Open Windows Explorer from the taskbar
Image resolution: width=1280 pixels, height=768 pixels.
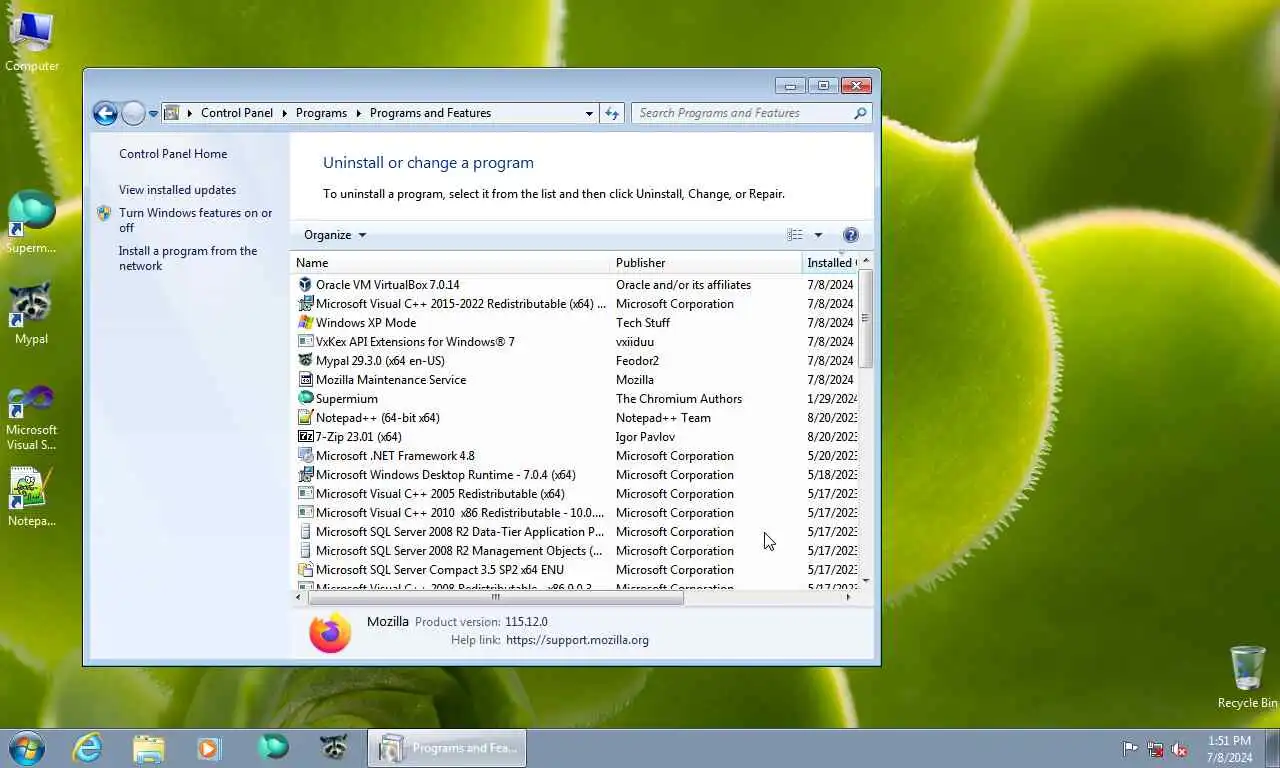pos(148,748)
